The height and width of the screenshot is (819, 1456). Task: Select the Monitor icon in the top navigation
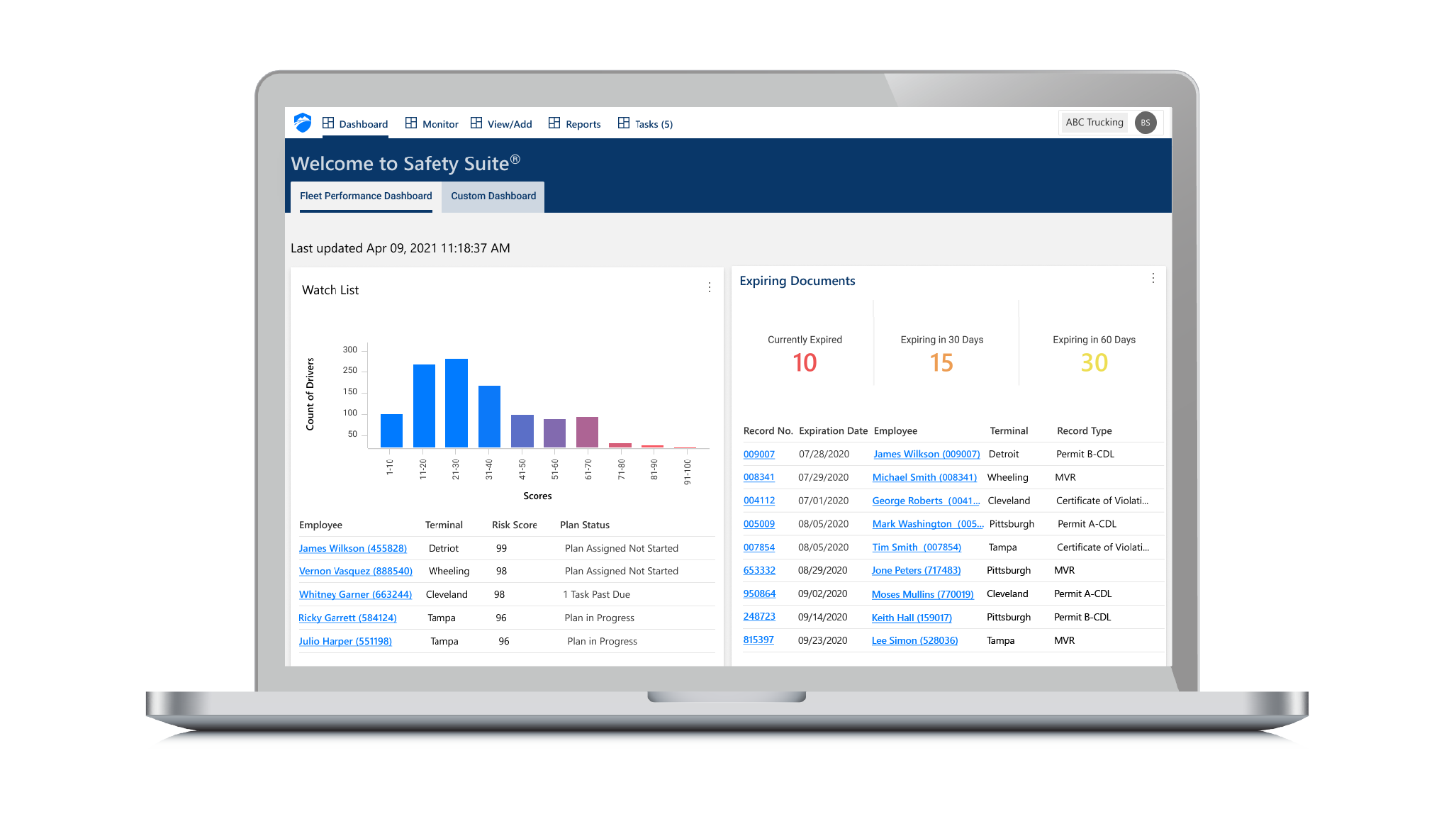click(412, 123)
